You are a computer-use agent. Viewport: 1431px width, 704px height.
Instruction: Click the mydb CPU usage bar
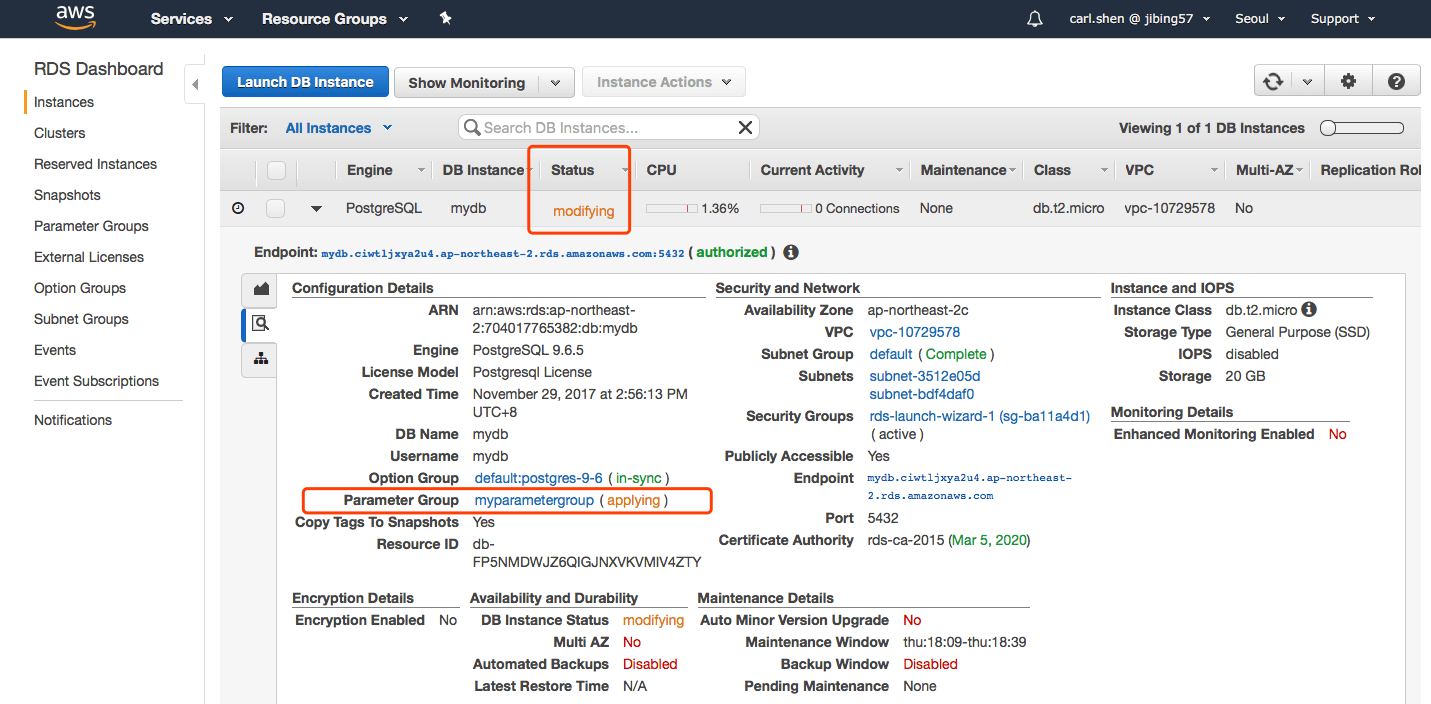672,209
